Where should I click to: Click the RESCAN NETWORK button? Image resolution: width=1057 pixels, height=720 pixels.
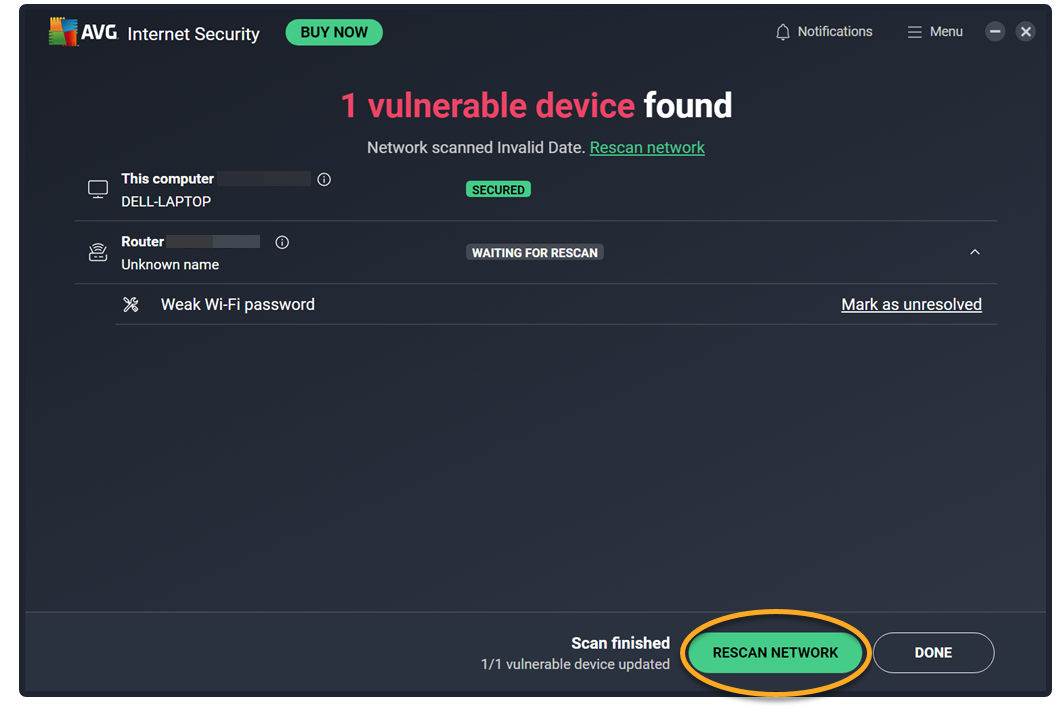775,653
